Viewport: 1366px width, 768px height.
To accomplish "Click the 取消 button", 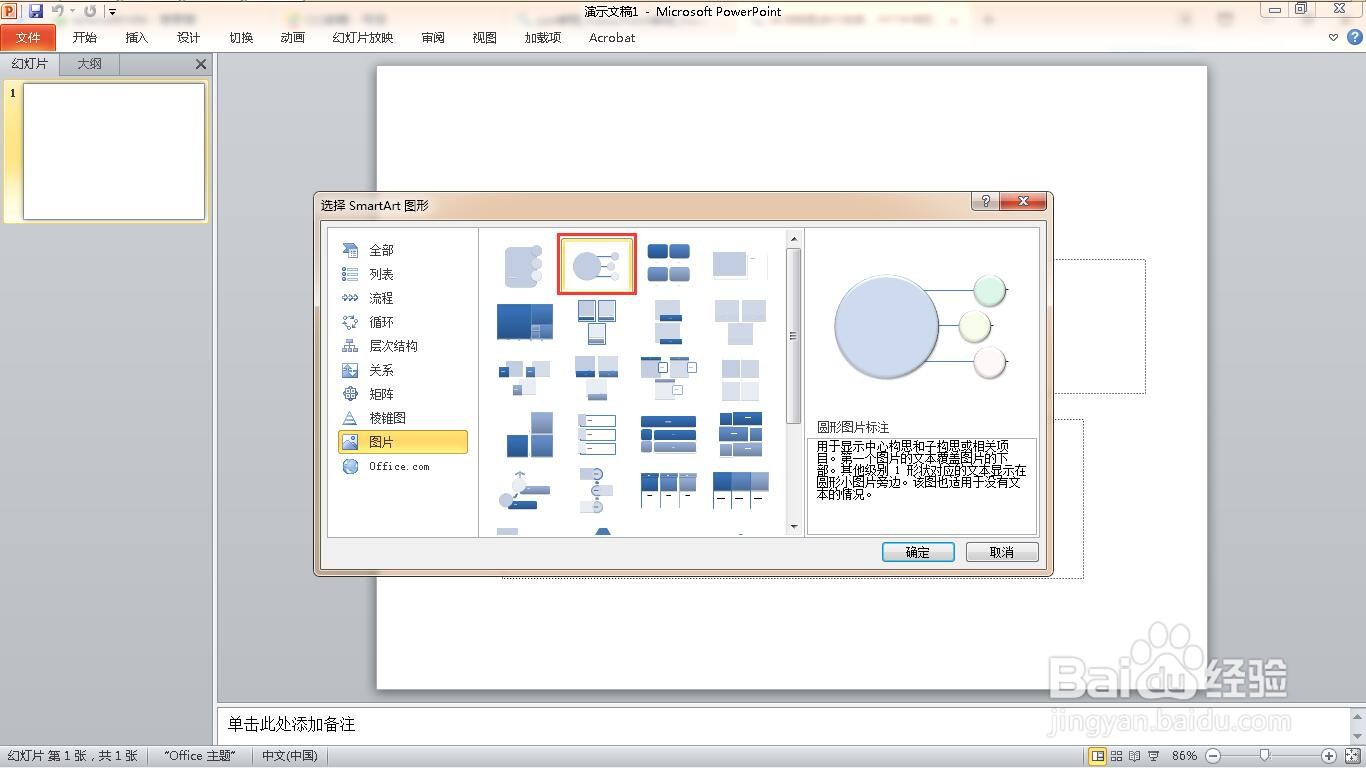I will (x=1002, y=552).
